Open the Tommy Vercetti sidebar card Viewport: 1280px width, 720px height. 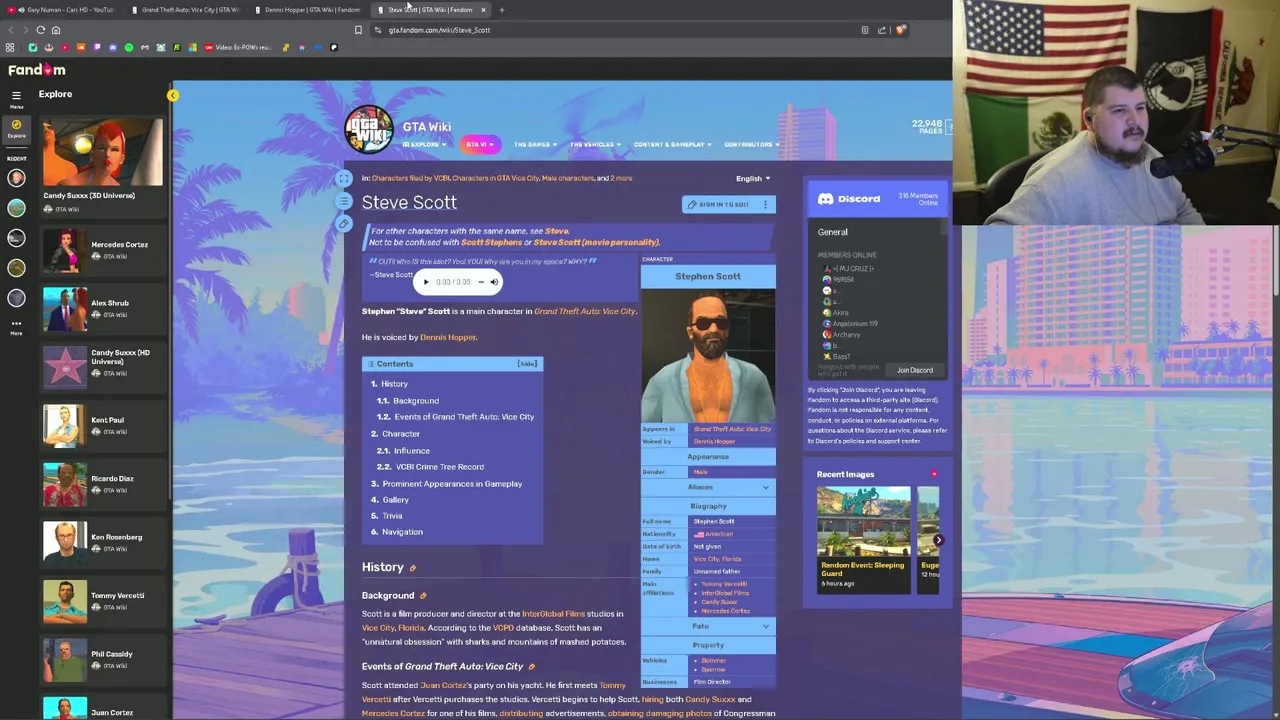tap(102, 601)
